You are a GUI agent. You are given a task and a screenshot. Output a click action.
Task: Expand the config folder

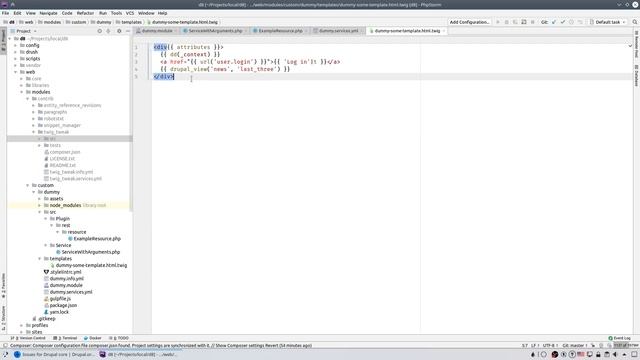(x=16, y=45)
